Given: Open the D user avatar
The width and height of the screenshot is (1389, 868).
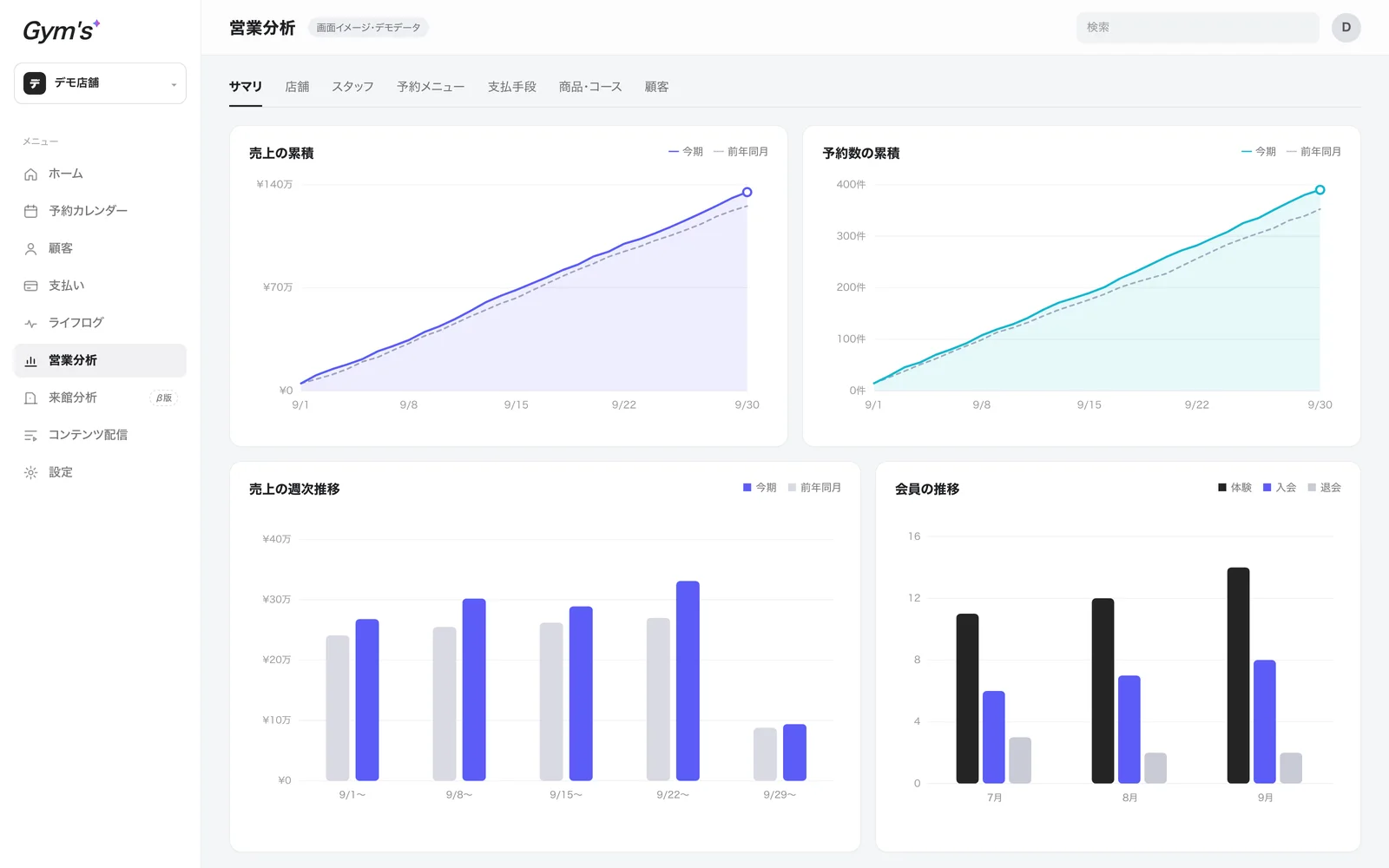Looking at the screenshot, I should (x=1346, y=28).
